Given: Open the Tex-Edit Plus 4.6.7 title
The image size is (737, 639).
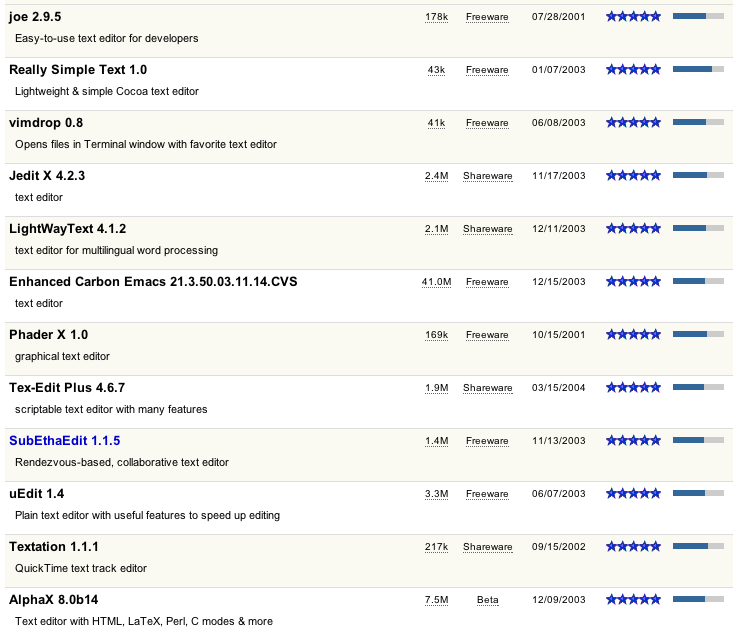Looking at the screenshot, I should click(x=67, y=388).
